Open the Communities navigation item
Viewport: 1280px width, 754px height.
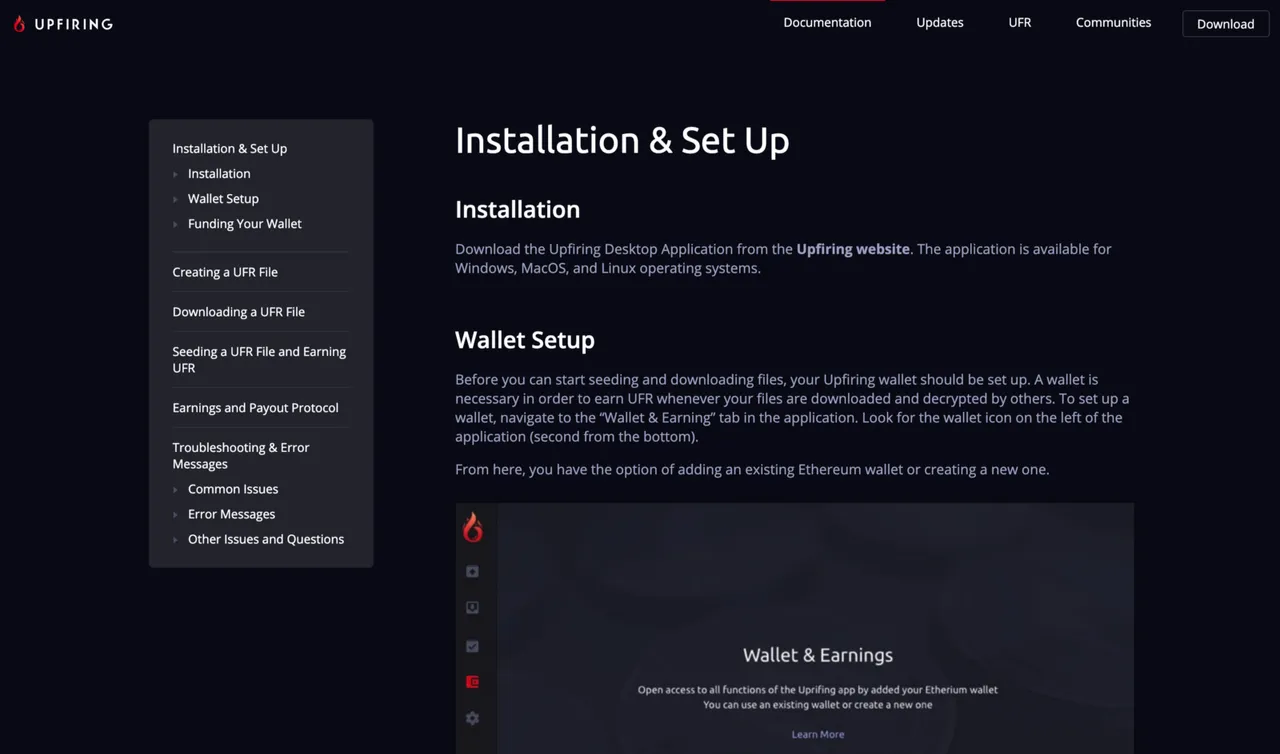coord(1113,22)
